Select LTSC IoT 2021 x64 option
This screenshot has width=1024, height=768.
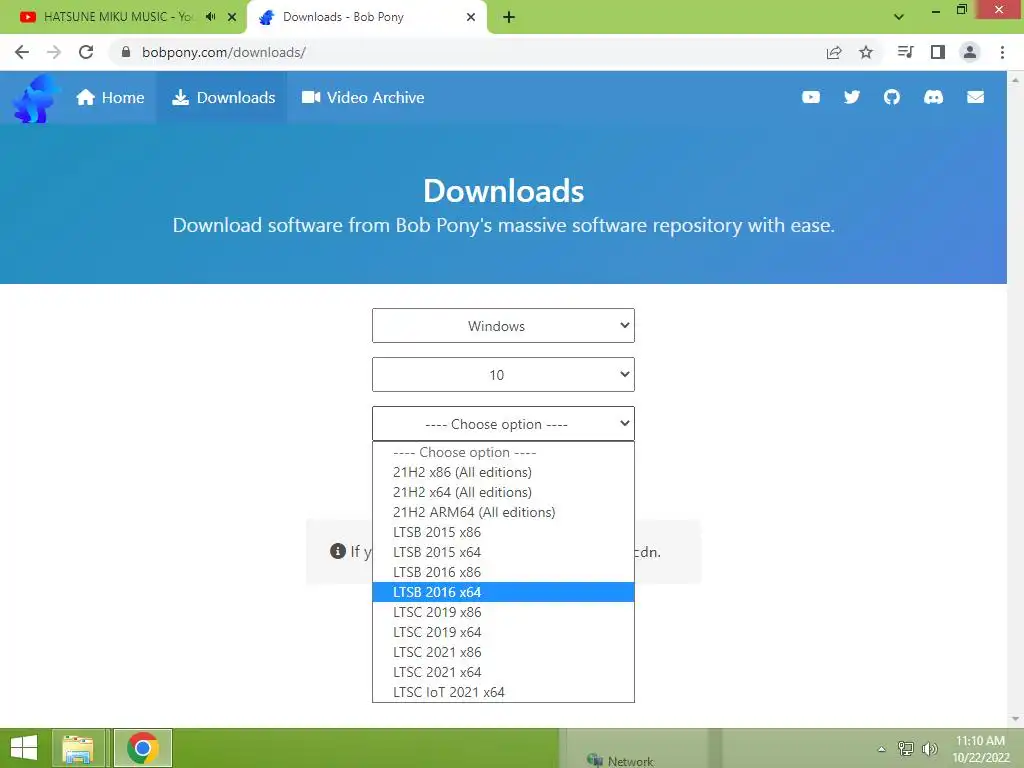(x=503, y=692)
